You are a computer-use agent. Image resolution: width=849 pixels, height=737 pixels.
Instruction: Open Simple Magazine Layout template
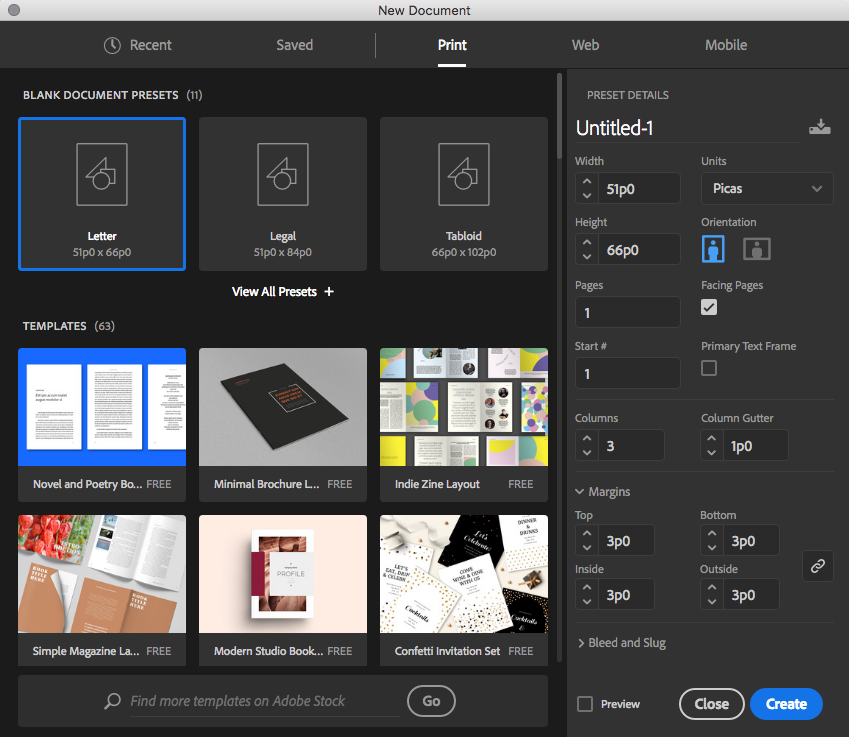(x=102, y=590)
